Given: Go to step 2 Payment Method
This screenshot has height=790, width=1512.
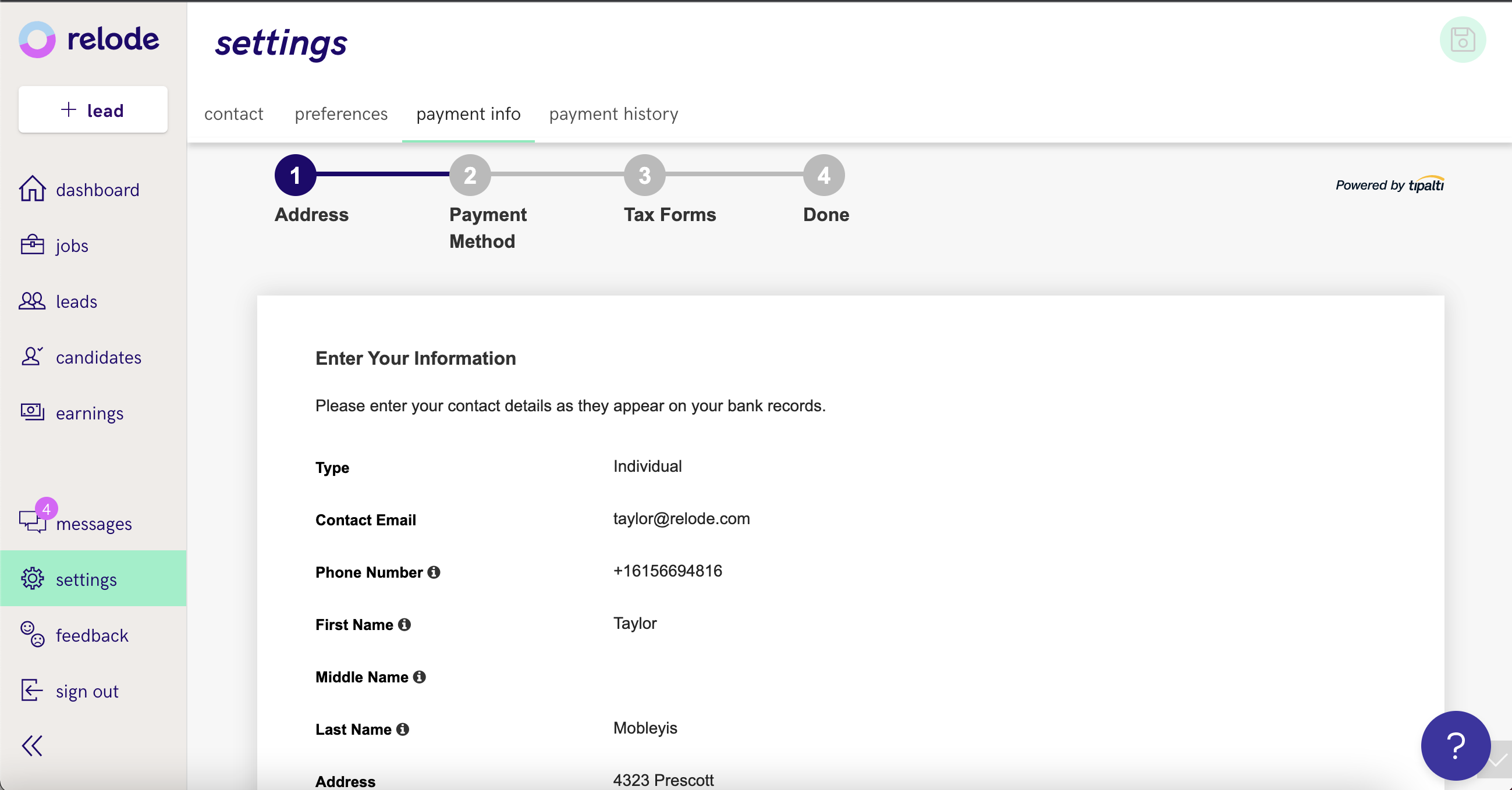Looking at the screenshot, I should (470, 175).
